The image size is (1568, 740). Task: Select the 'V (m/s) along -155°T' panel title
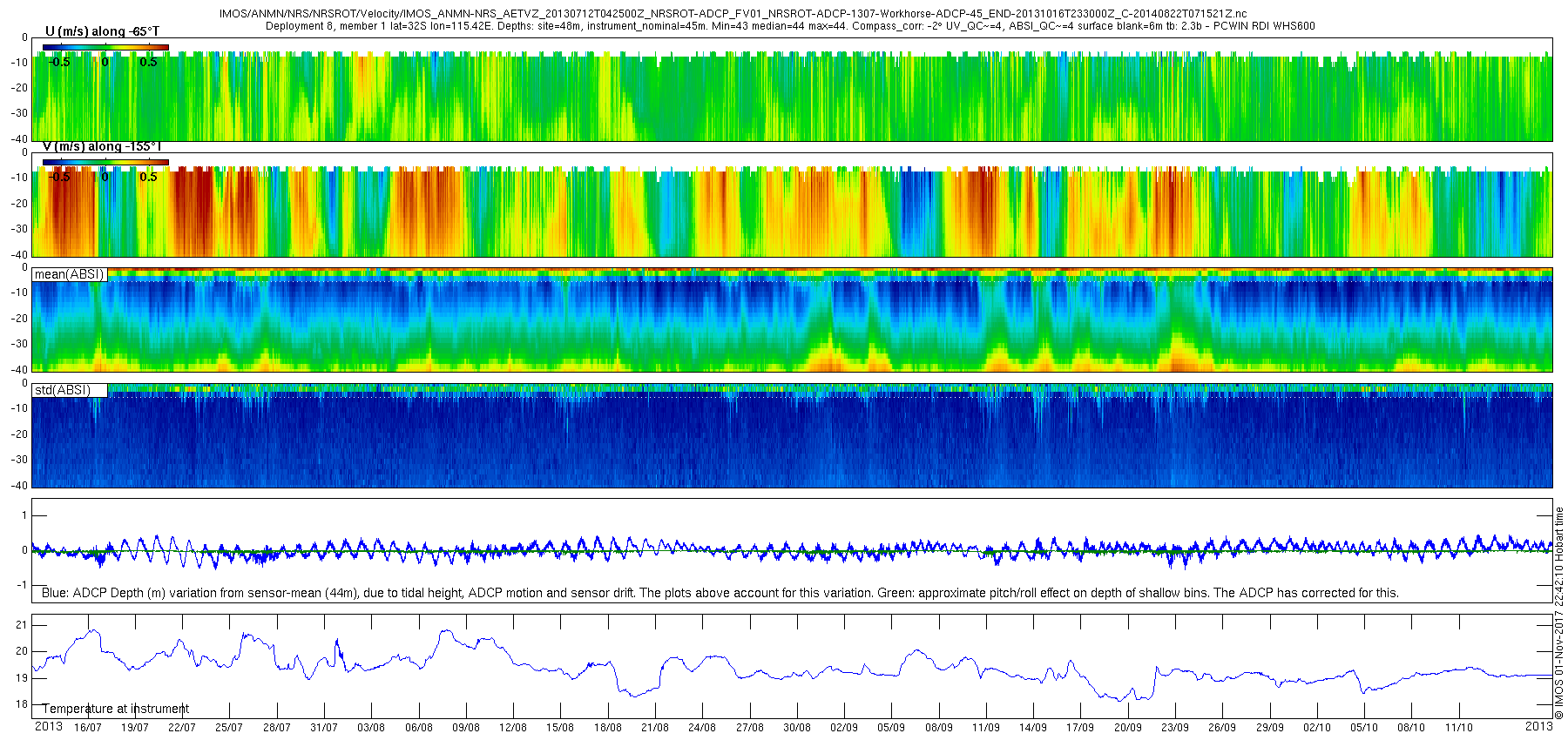point(102,146)
